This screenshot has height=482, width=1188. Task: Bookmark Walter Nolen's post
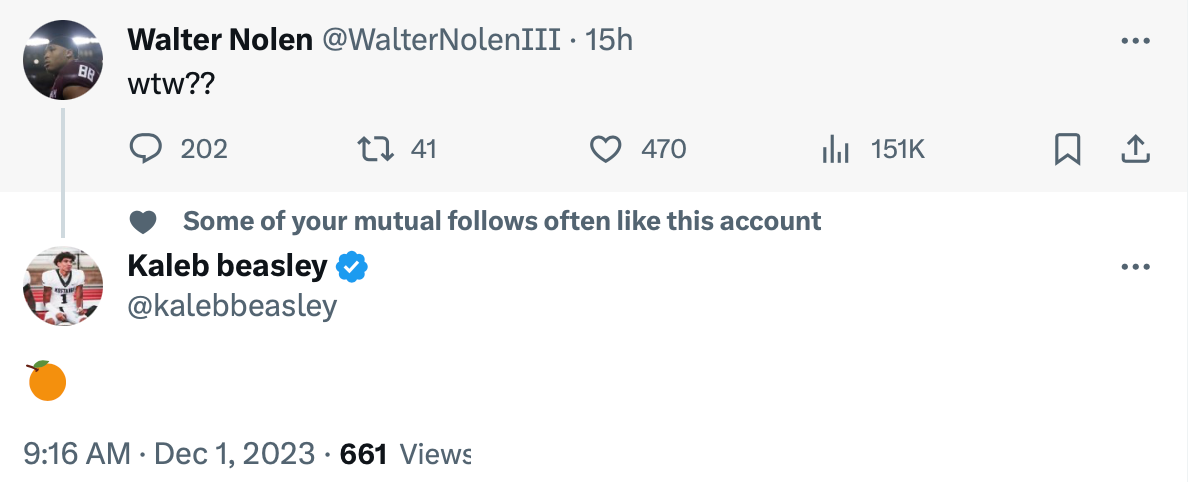tap(1067, 150)
